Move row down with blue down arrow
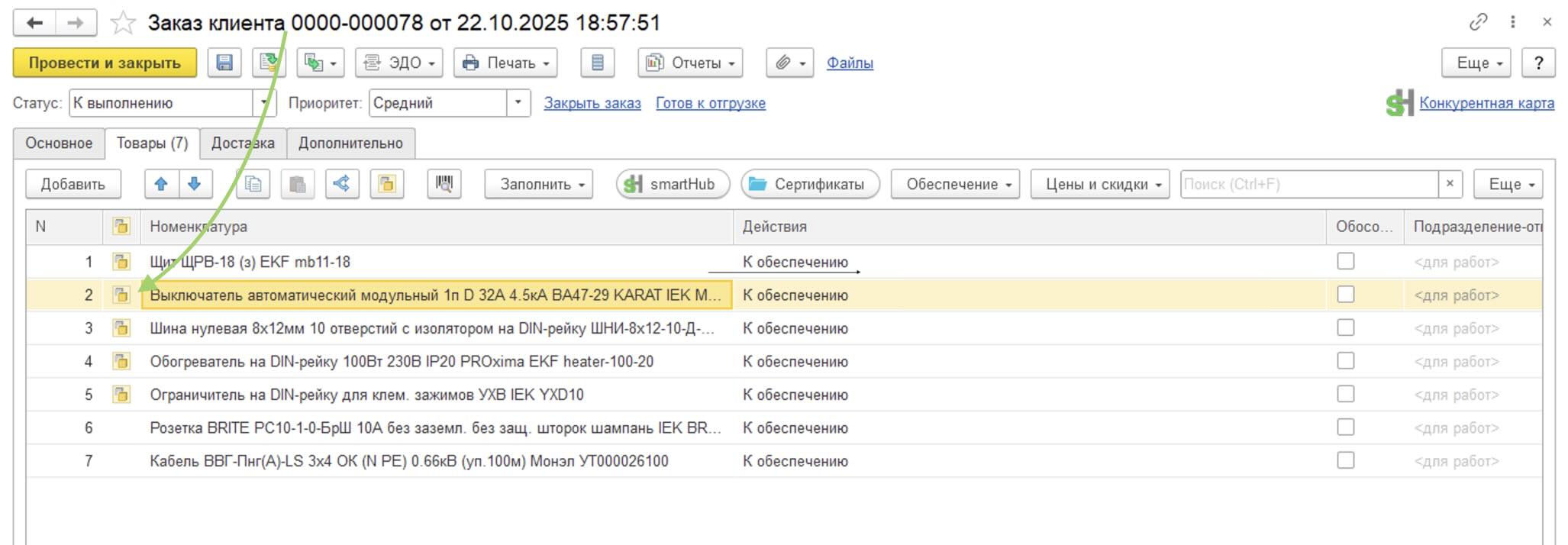 [x=195, y=184]
